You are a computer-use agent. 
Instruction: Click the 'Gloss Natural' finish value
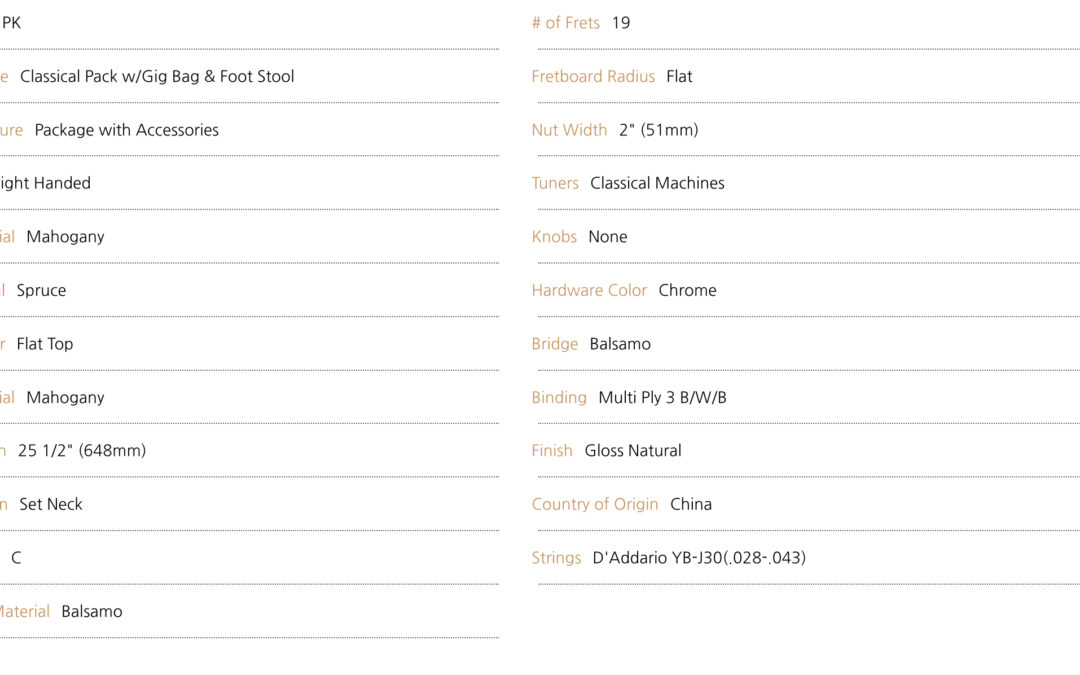point(633,450)
